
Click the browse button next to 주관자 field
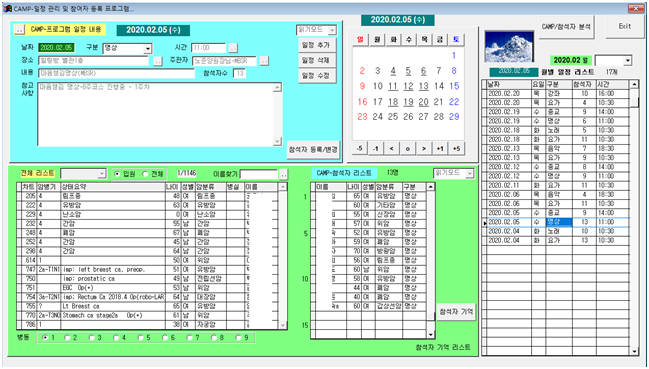[264, 61]
